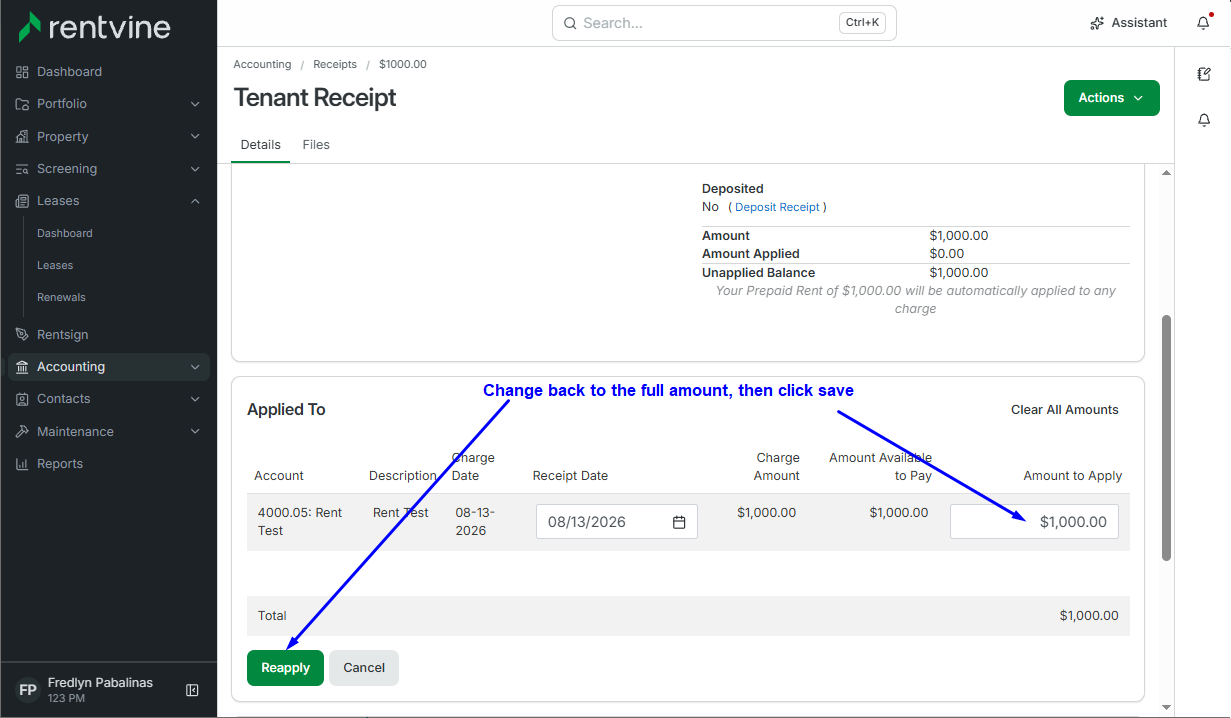The image size is (1231, 718).
Task: Open the Actions dropdown button
Action: tap(1111, 98)
